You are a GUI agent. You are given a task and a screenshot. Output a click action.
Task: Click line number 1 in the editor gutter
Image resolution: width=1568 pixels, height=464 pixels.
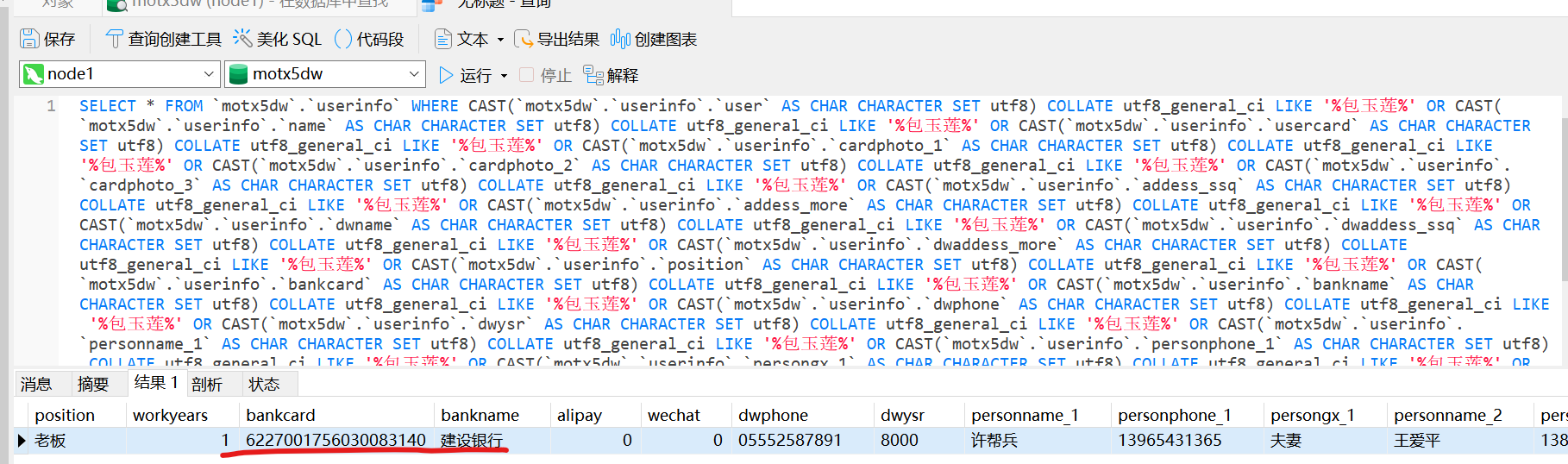pos(51,106)
